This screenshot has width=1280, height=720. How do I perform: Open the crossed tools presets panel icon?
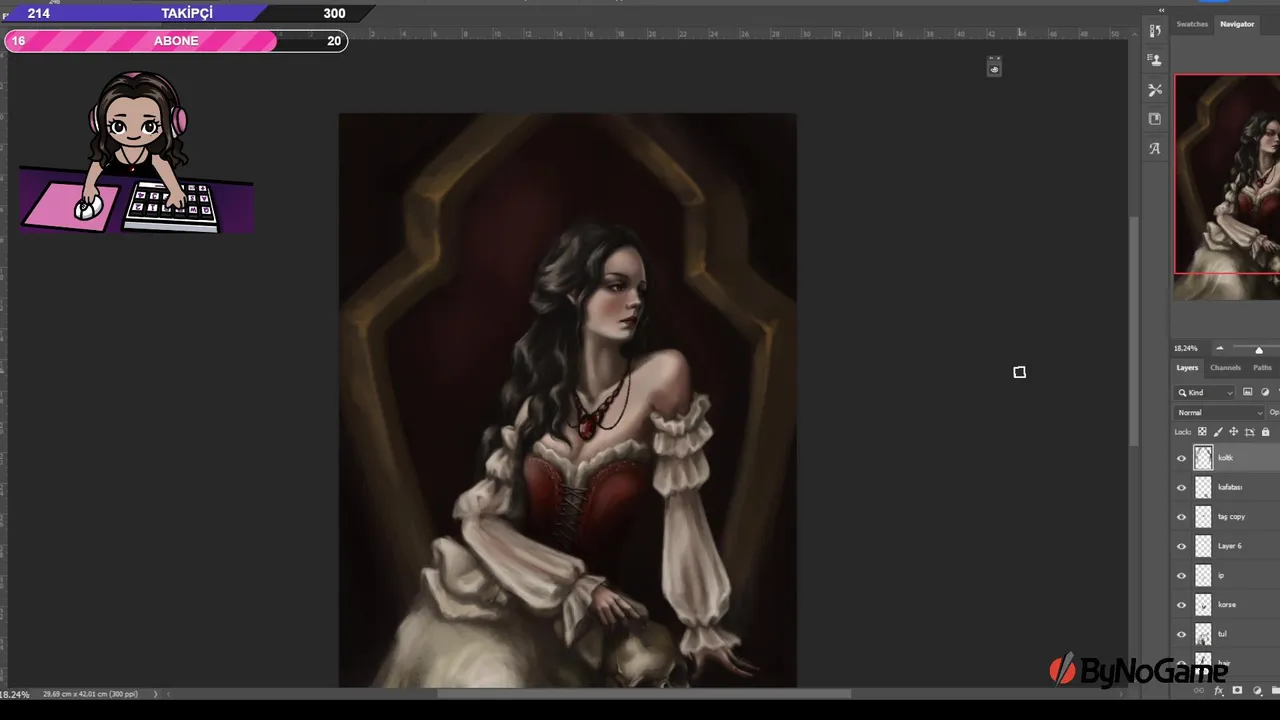click(x=1155, y=90)
